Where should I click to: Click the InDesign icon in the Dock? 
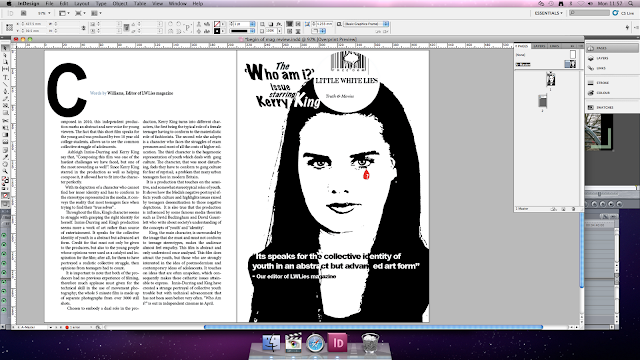[338, 342]
